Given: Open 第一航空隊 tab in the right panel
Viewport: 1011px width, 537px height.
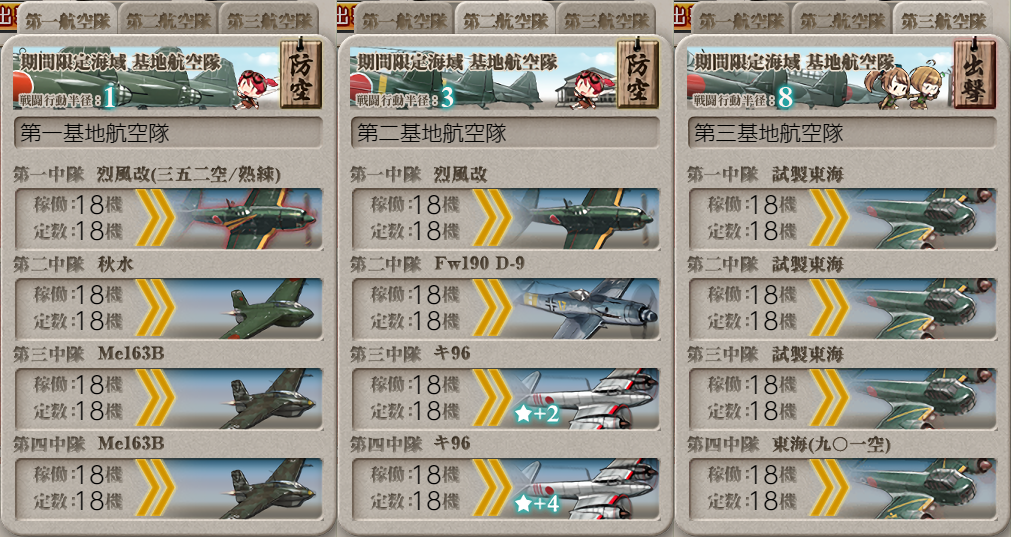Looking at the screenshot, I should pos(741,20).
